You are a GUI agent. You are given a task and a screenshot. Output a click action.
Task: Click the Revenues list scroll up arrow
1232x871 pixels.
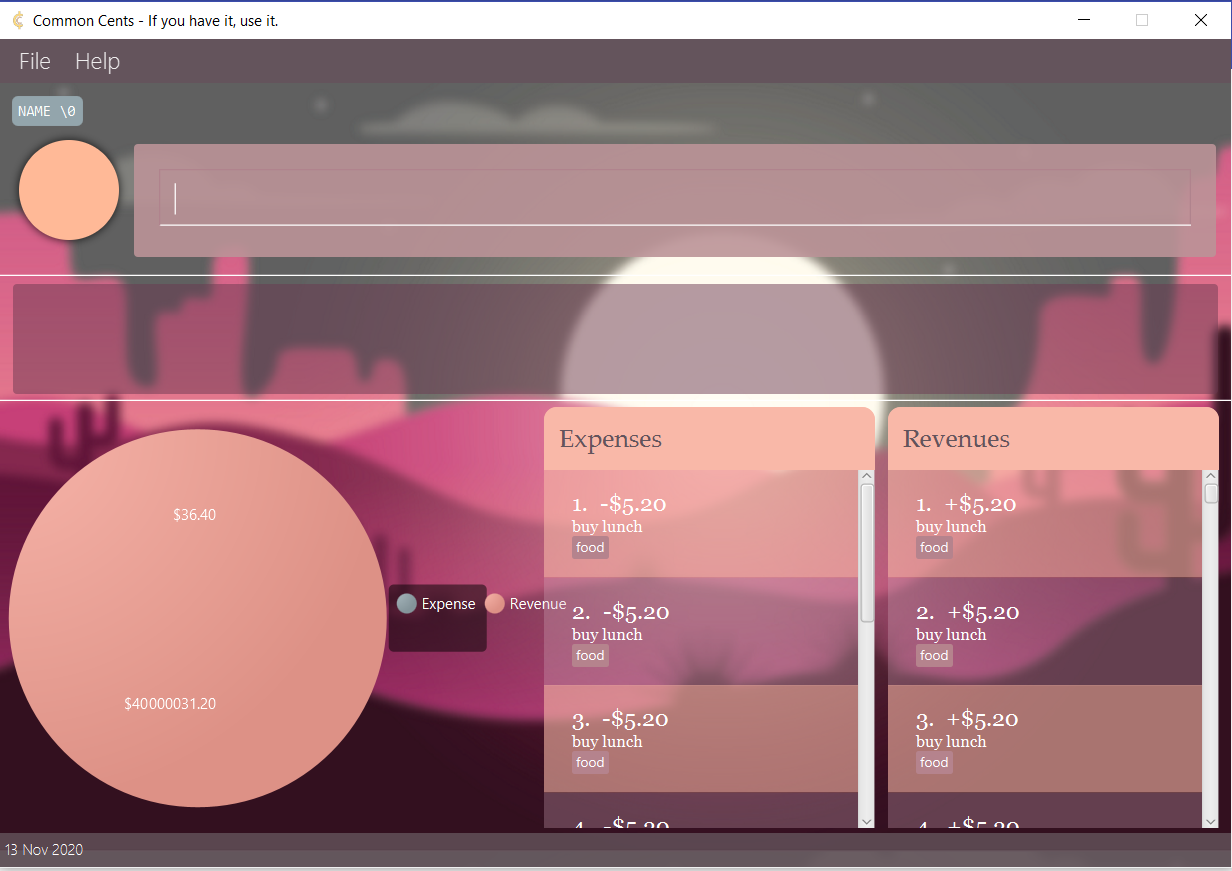coord(1211,477)
